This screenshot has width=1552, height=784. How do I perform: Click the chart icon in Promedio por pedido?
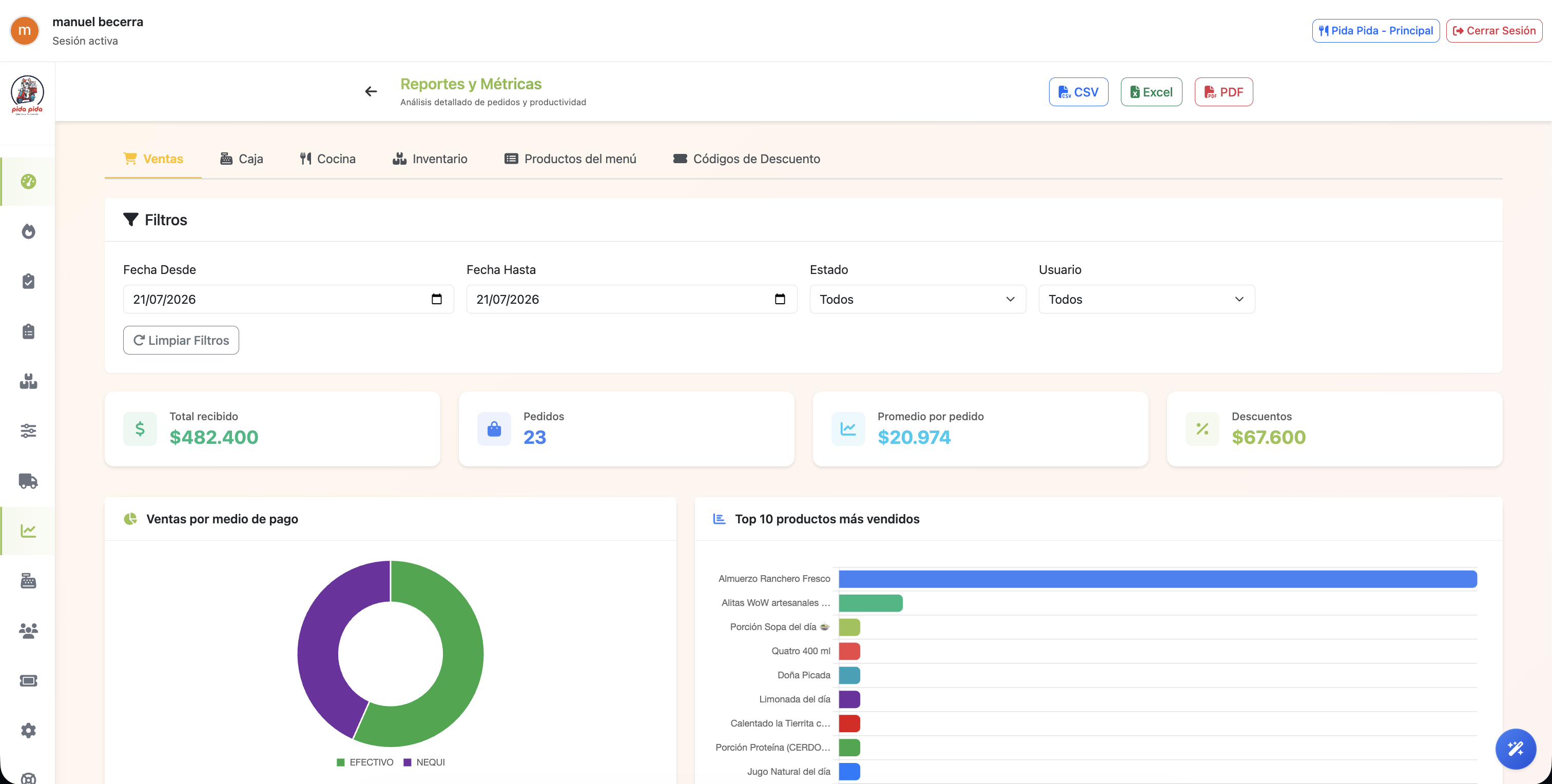[848, 429]
